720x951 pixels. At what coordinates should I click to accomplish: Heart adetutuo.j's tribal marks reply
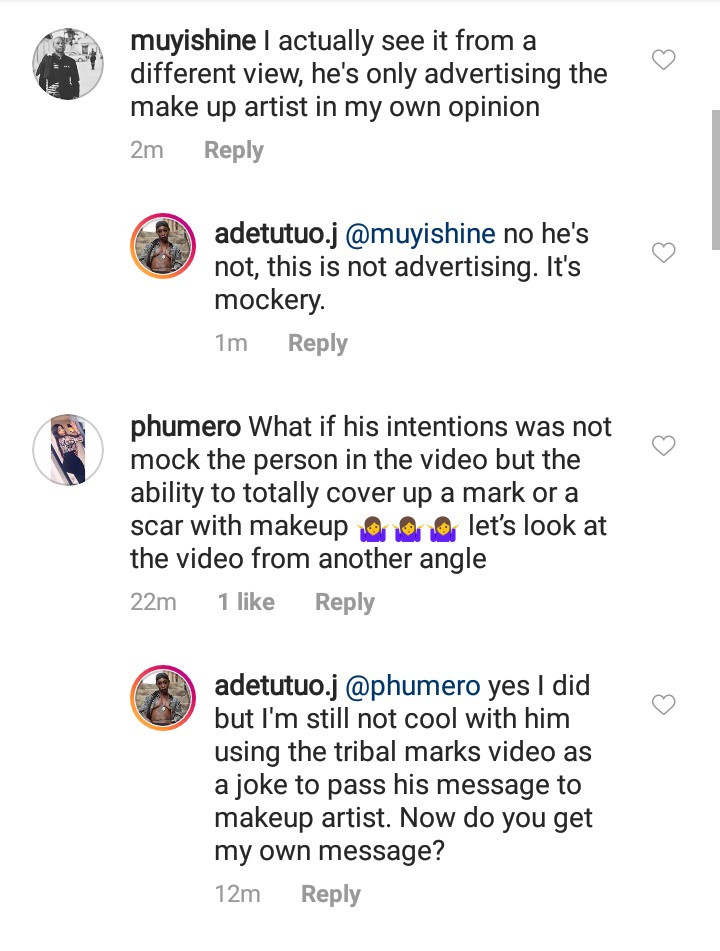(663, 705)
